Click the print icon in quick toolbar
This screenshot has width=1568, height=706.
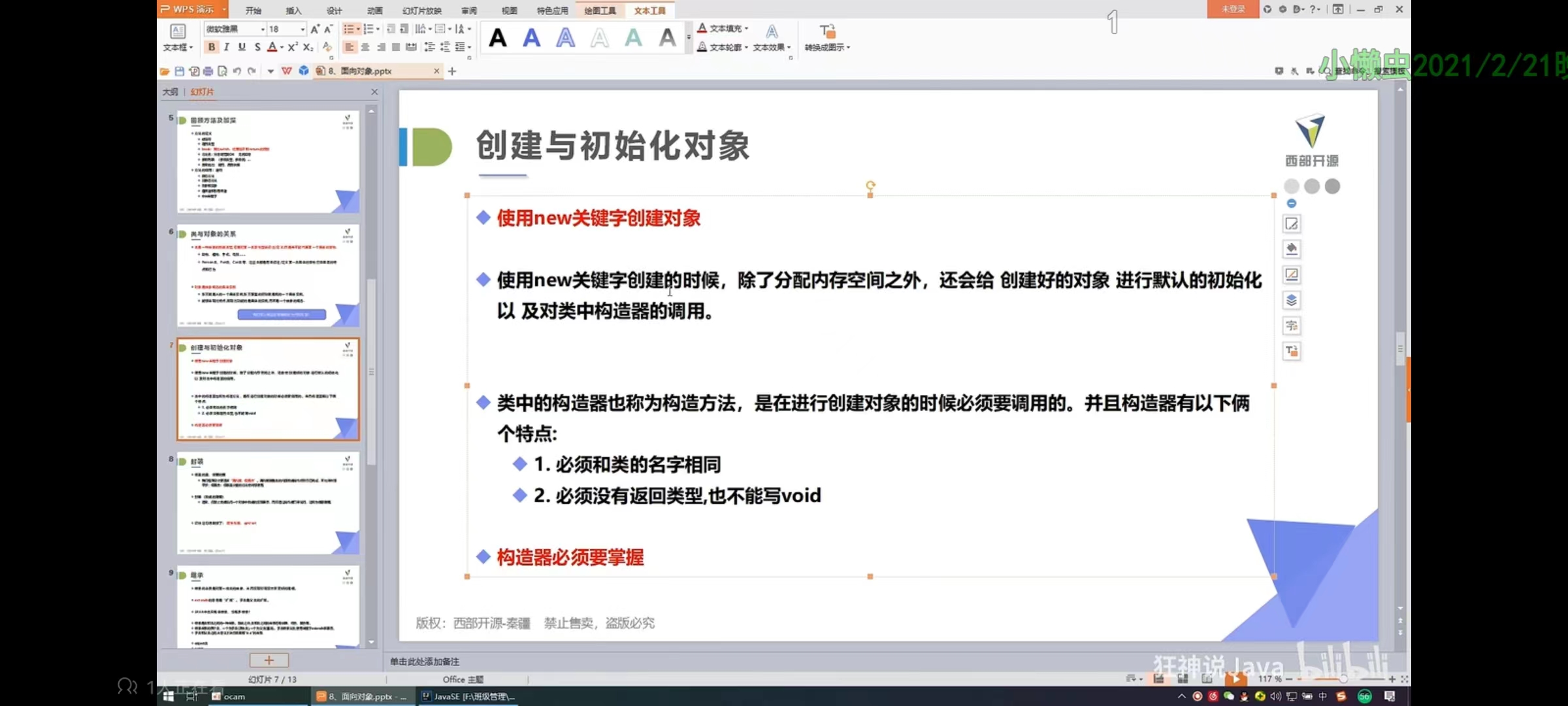pos(208,71)
